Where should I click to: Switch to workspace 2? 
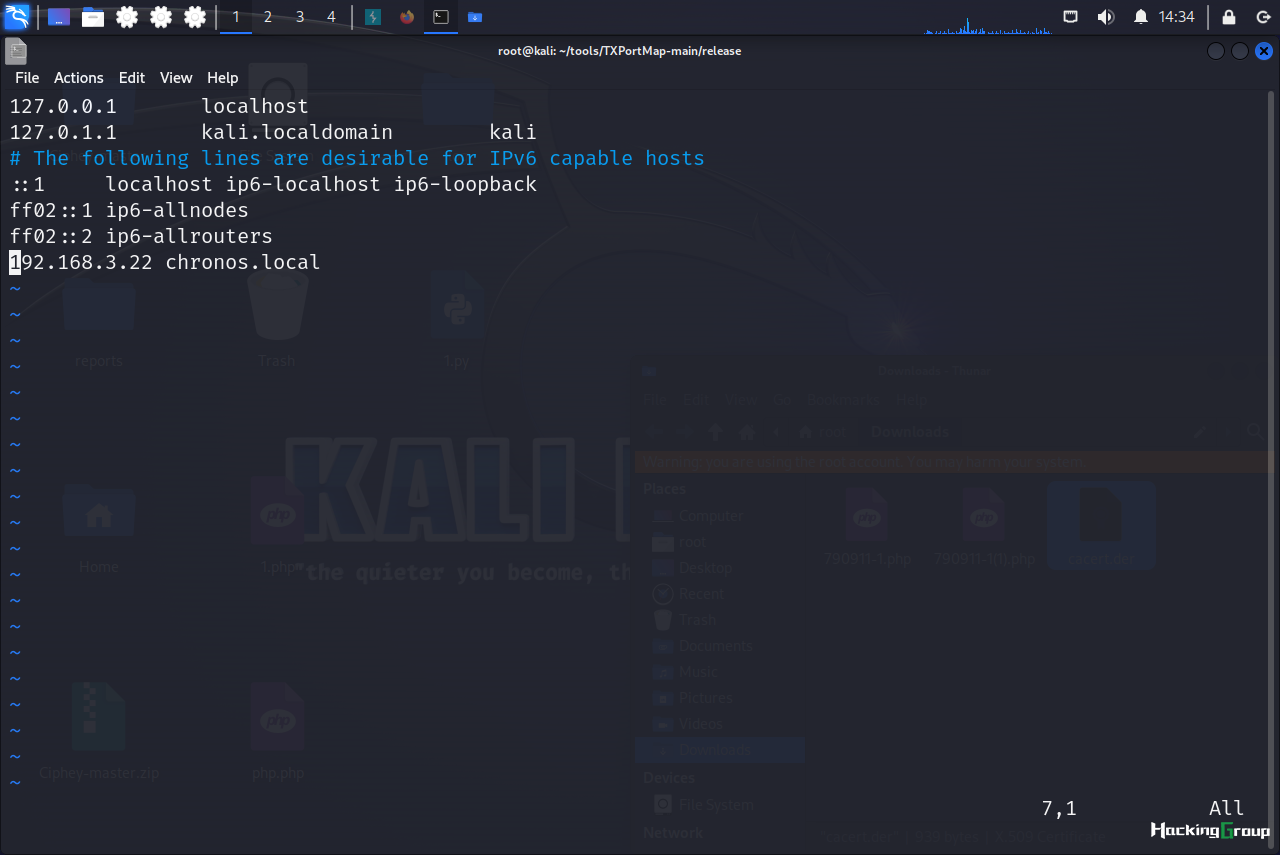pyautogui.click(x=268, y=17)
